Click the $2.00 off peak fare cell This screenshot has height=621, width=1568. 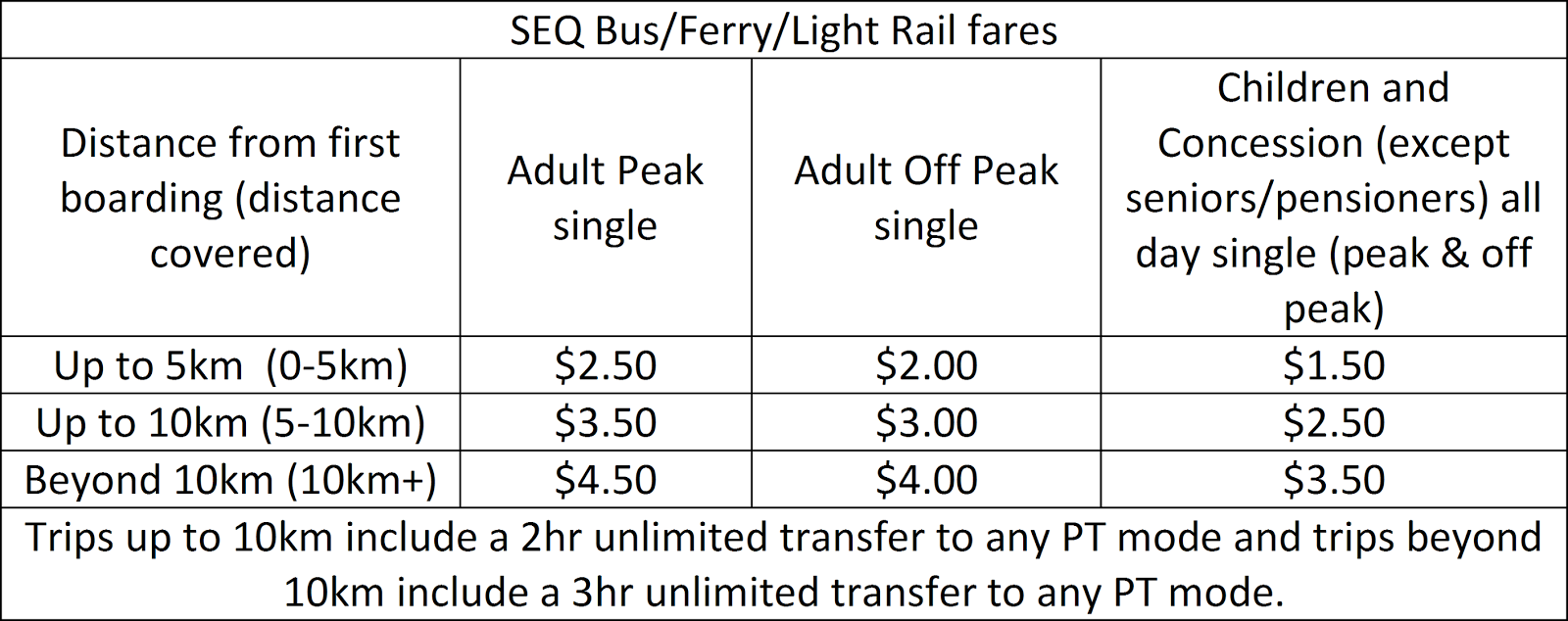(x=926, y=365)
